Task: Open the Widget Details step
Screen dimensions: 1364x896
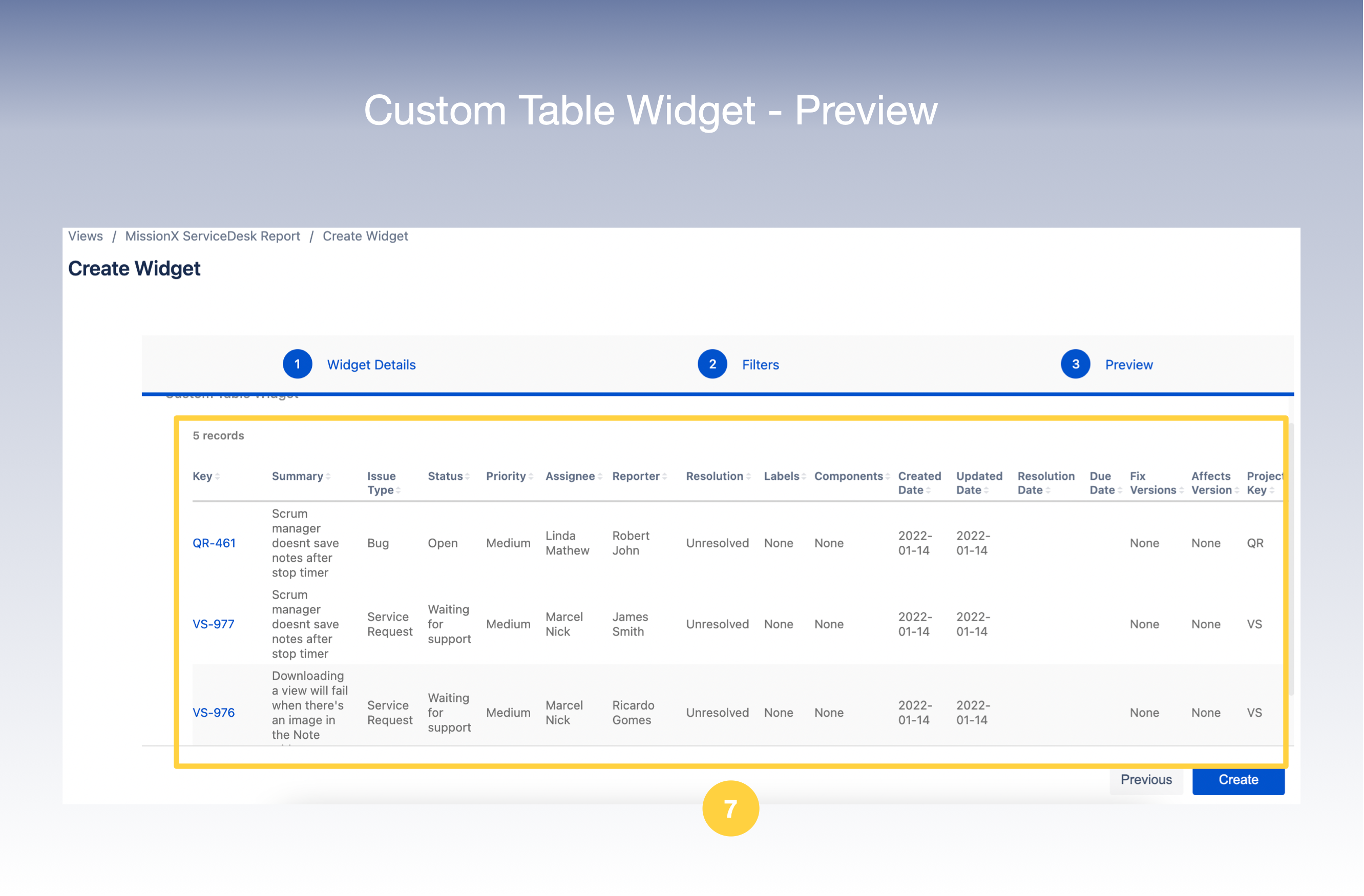Action: 371,365
